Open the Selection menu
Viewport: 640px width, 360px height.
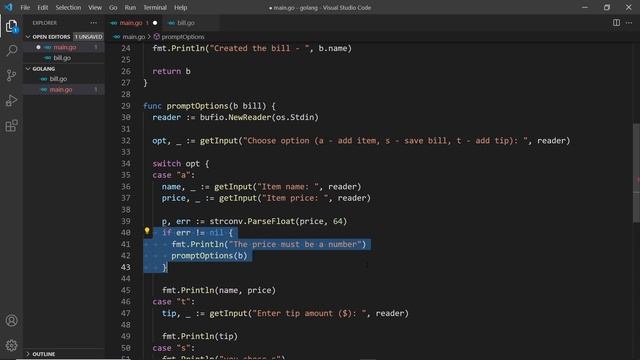point(68,7)
